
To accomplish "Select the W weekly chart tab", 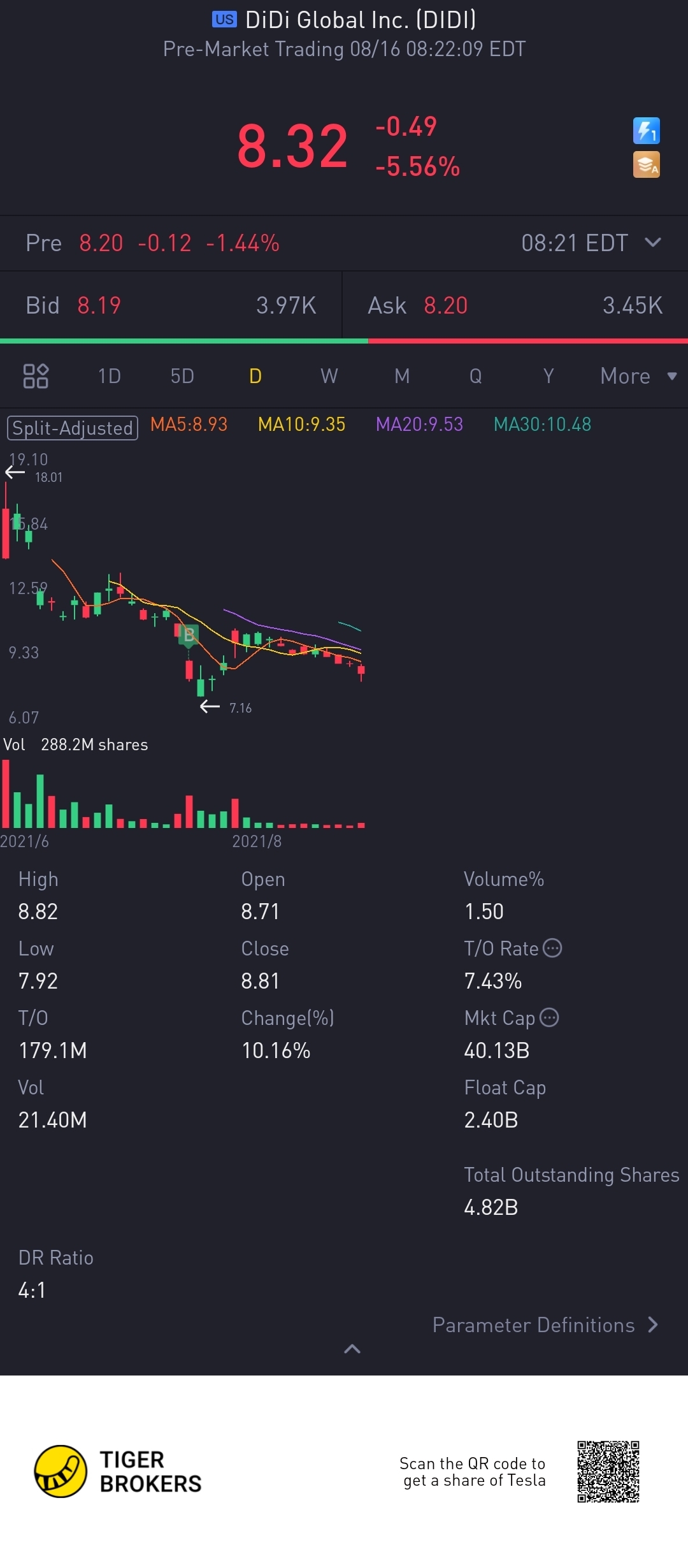I will click(x=329, y=376).
